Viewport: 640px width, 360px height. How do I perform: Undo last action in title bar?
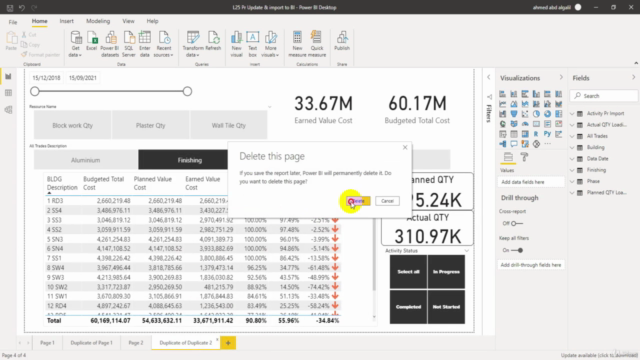[x=22, y=7]
